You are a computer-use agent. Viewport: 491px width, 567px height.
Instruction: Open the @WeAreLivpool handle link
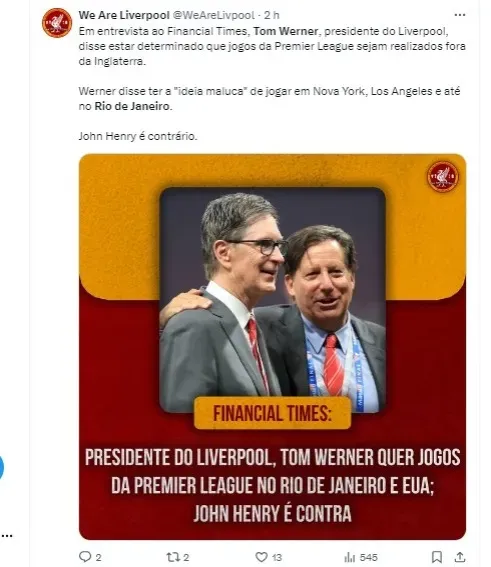tap(213, 15)
